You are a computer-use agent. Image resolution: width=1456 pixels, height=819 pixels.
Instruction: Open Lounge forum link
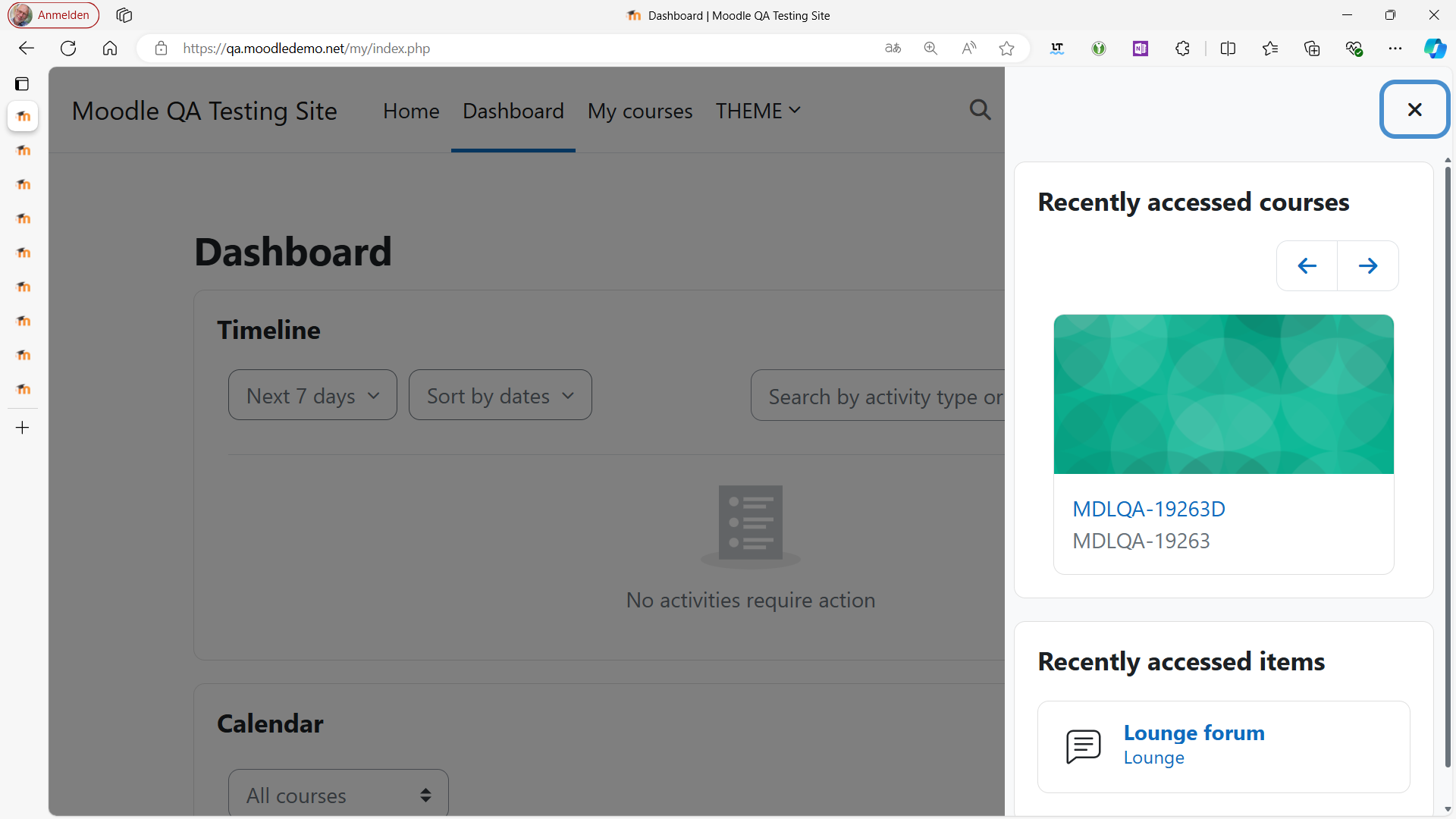[x=1194, y=733]
